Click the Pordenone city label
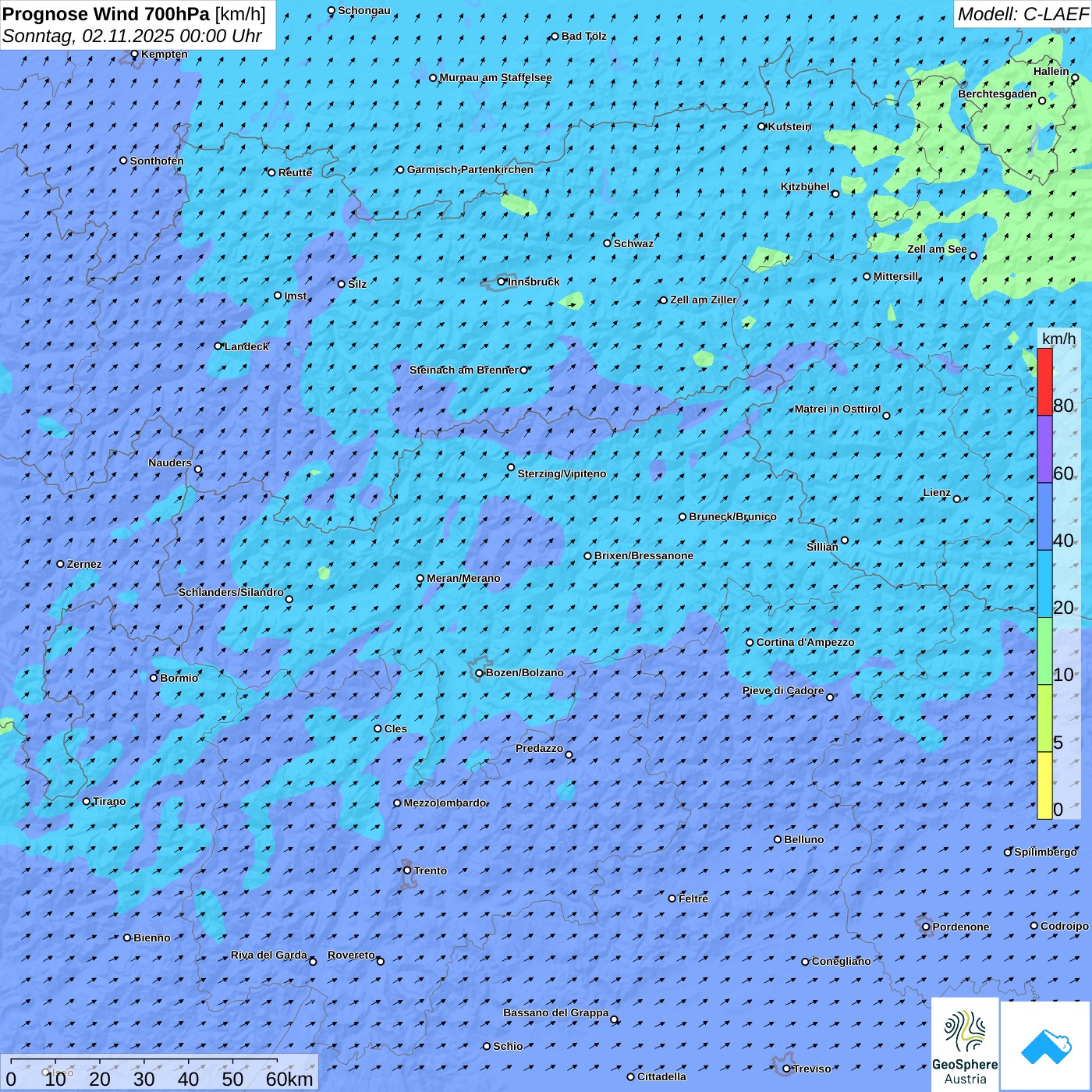Screen dimensions: 1092x1092 click(x=961, y=927)
